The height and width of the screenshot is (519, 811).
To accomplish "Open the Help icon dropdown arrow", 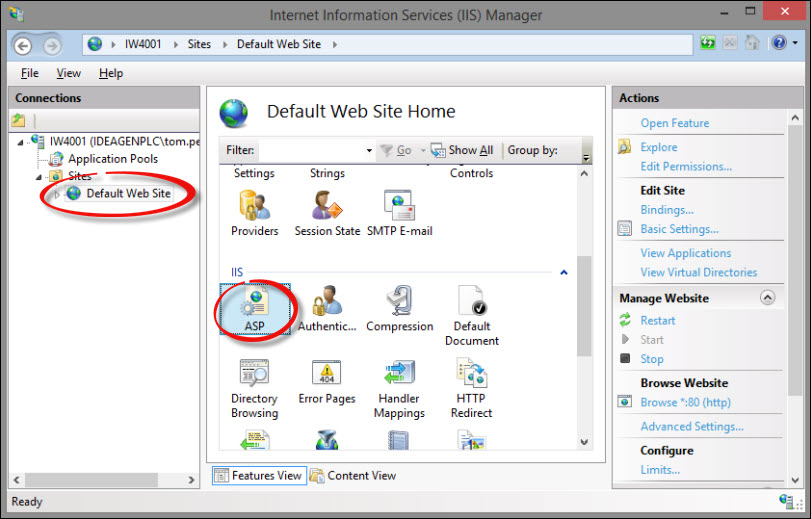I will [x=794, y=43].
